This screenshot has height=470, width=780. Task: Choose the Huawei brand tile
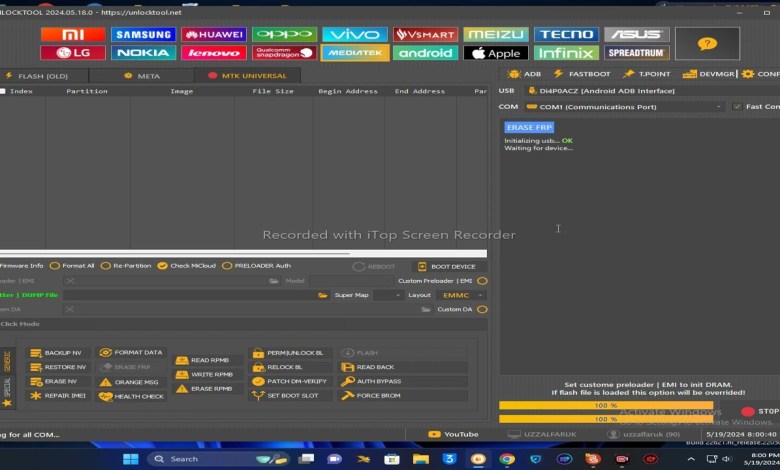pos(214,34)
